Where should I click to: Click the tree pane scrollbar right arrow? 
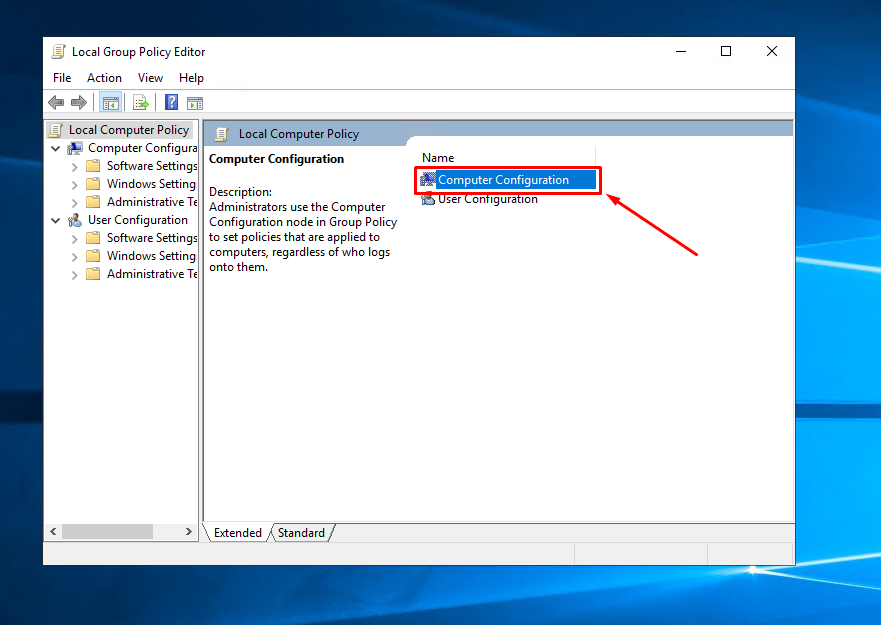[x=189, y=532]
